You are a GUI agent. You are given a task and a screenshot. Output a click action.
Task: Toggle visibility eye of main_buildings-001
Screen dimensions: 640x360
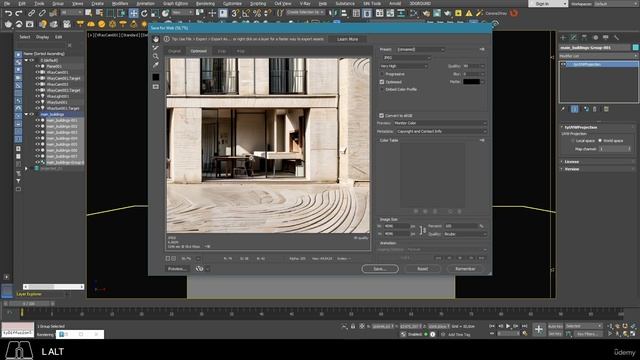[38, 121]
